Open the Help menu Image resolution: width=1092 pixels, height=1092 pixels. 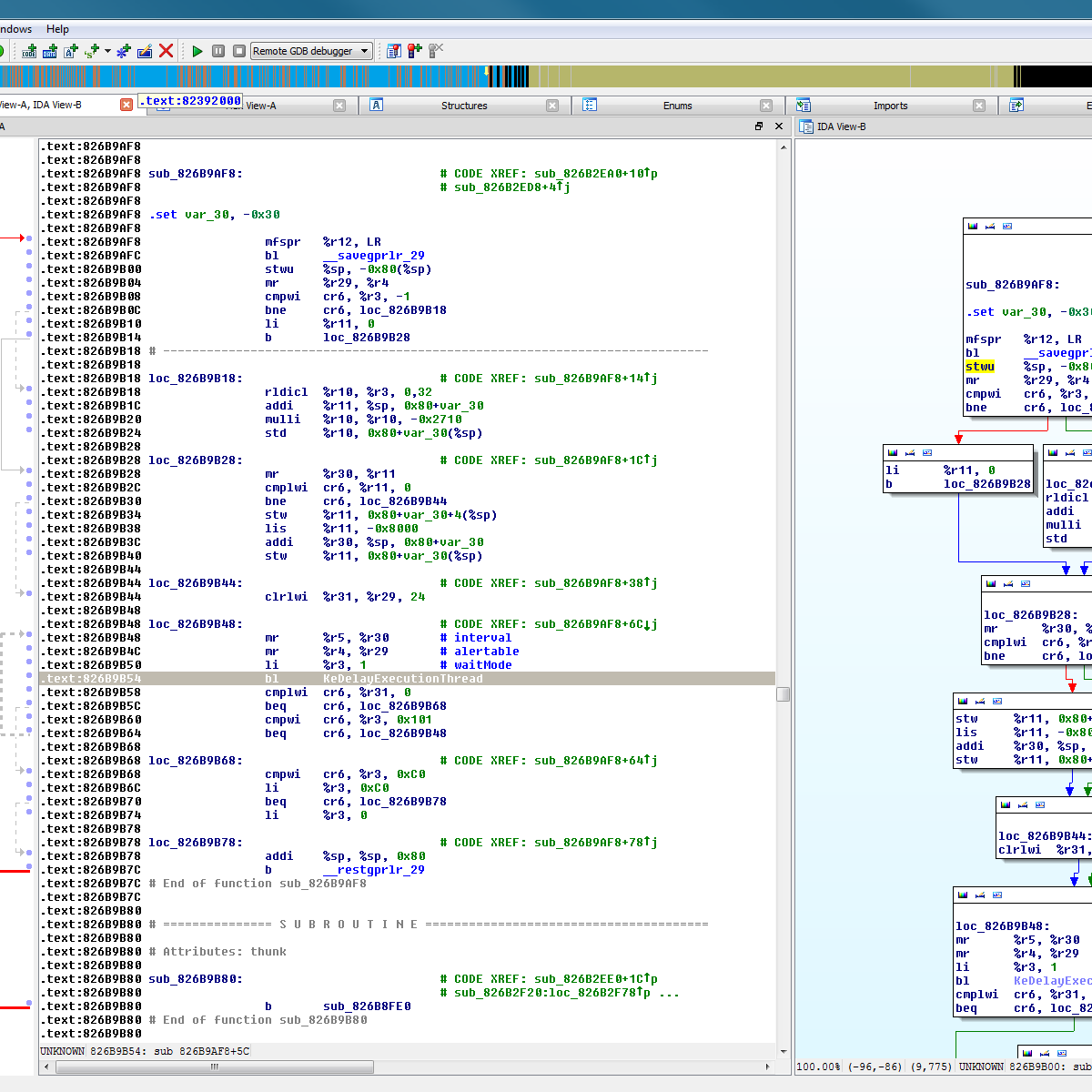57,29
